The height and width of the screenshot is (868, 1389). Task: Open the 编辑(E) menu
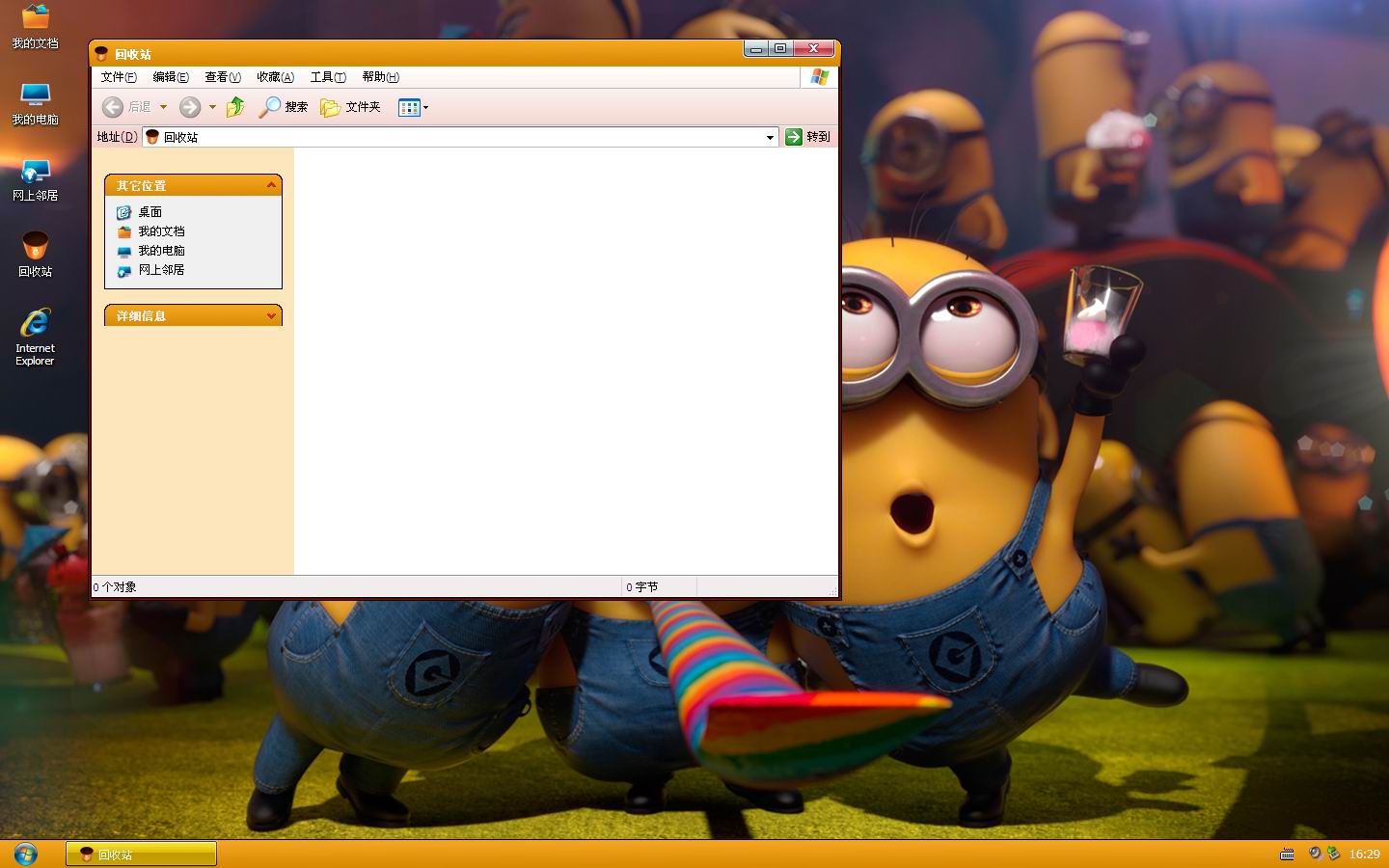171,77
